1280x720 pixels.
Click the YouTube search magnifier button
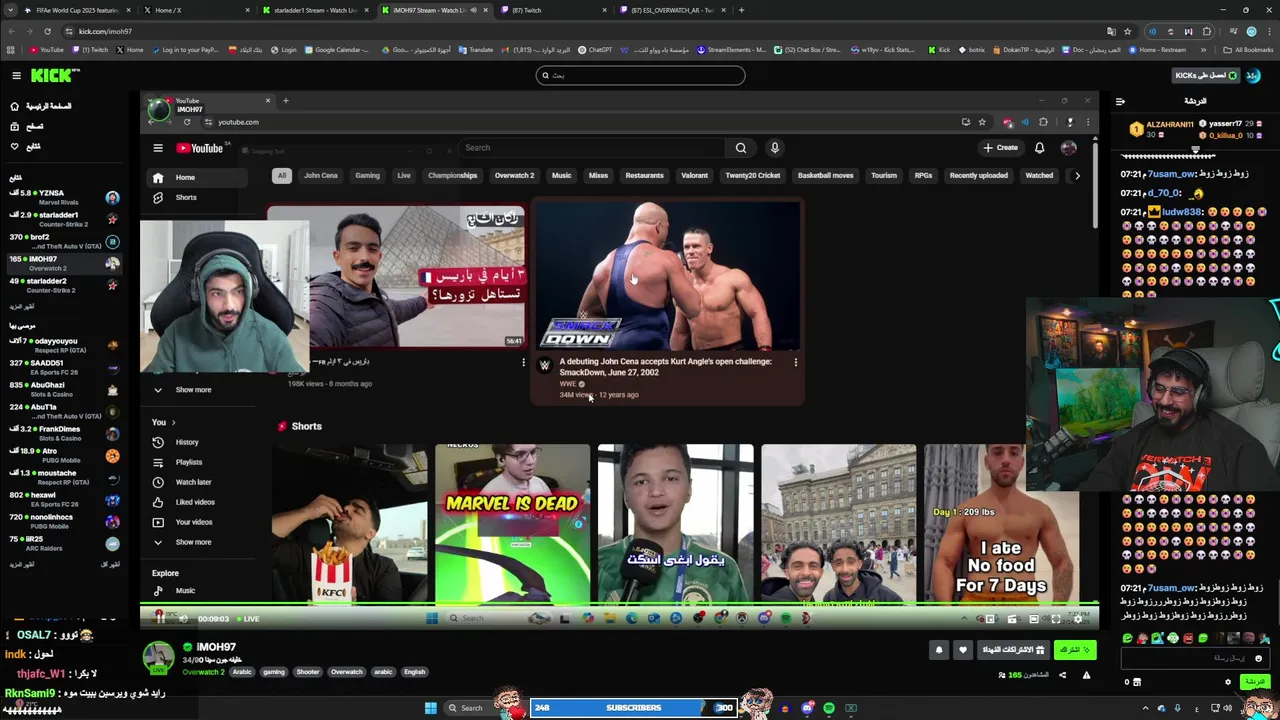tap(741, 148)
